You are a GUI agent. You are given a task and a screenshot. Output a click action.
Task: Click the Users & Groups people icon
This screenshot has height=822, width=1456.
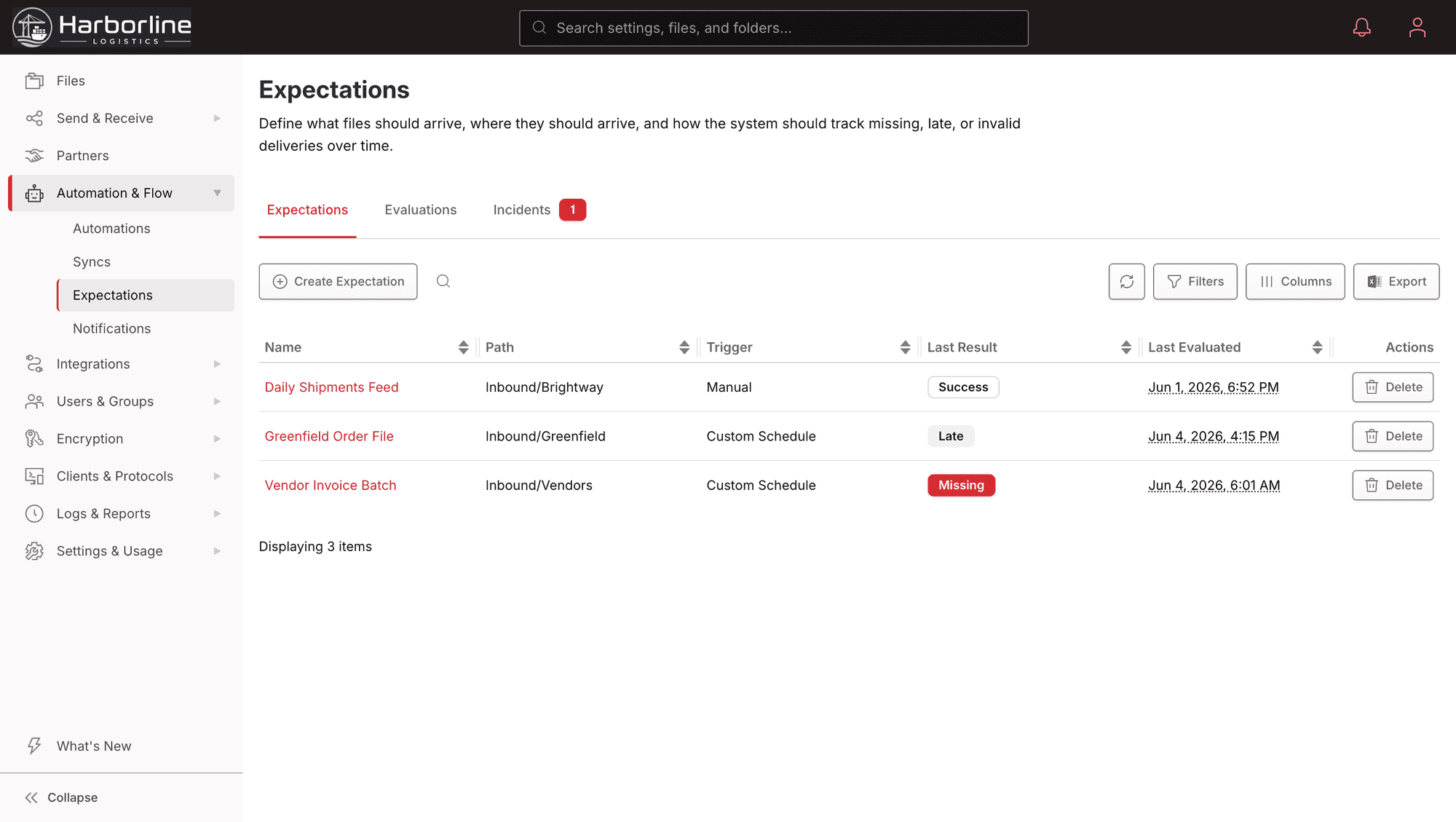click(34, 401)
